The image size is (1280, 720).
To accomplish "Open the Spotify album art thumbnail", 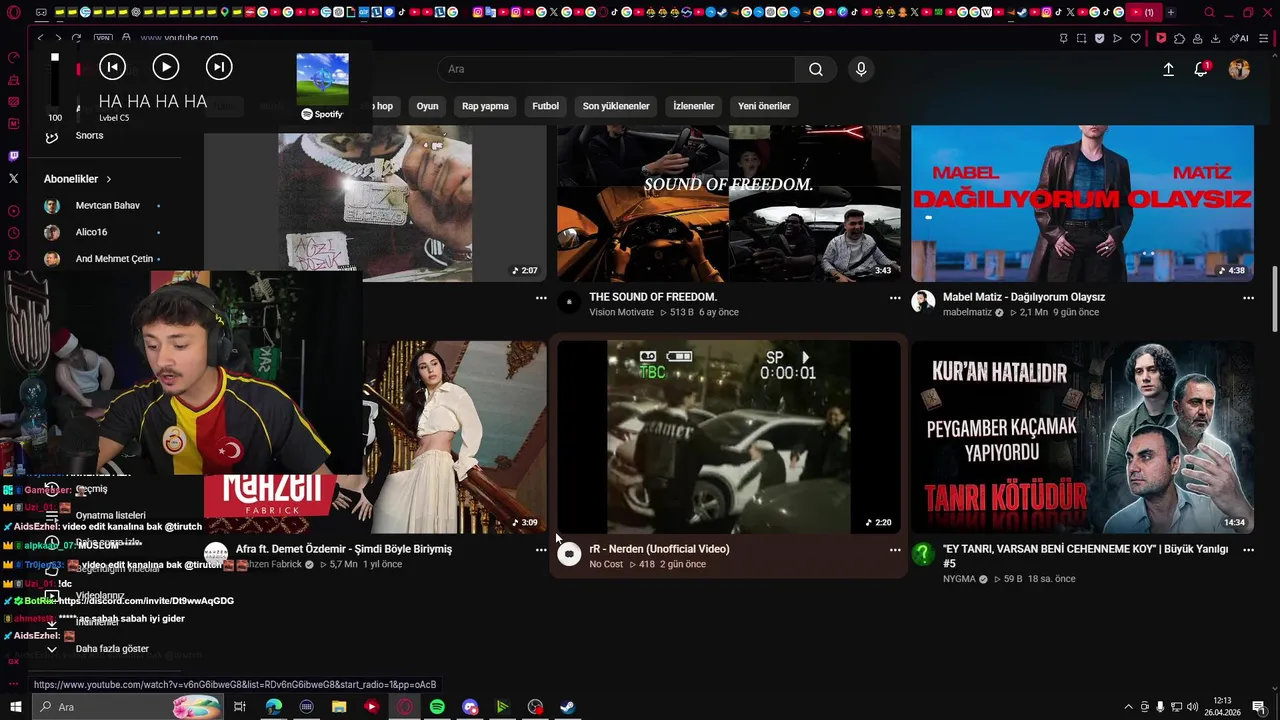I will click(x=322, y=79).
